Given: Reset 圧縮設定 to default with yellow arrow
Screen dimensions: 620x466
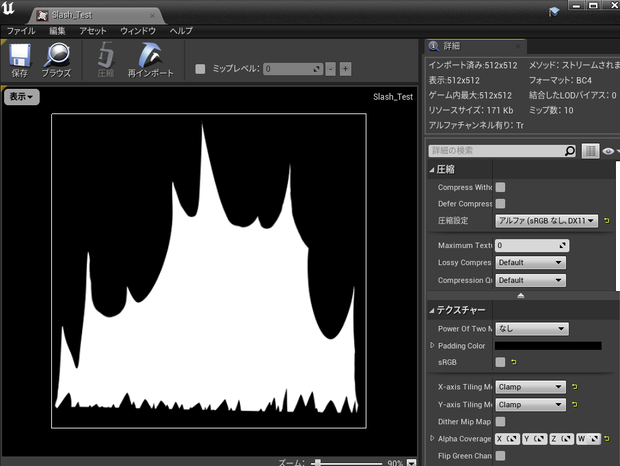Looking at the screenshot, I should pos(607,221).
